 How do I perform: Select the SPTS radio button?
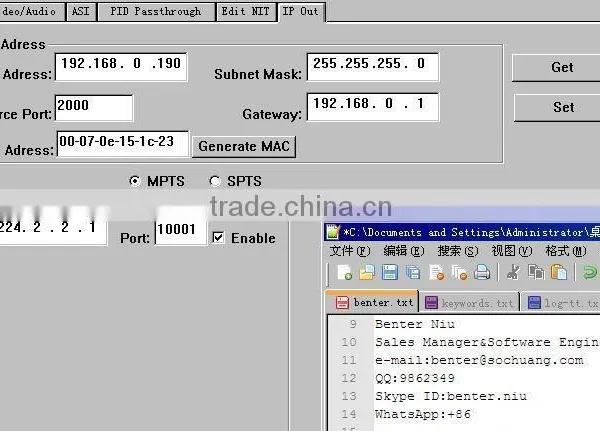pos(215,181)
